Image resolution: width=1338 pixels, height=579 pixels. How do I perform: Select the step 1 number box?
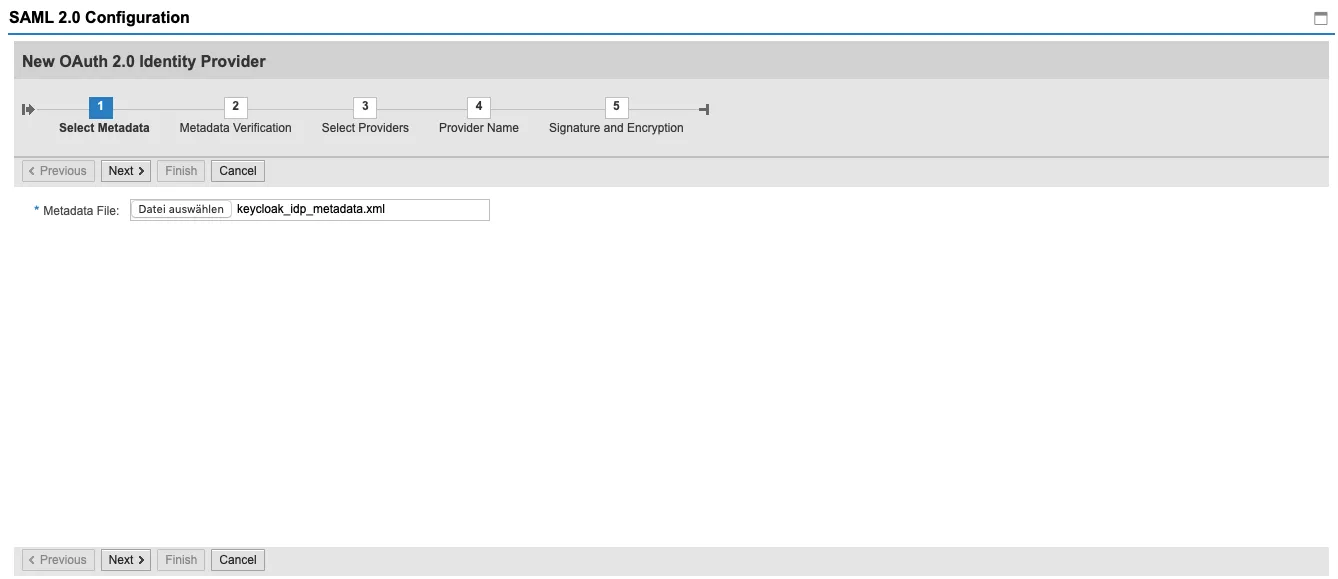100,107
